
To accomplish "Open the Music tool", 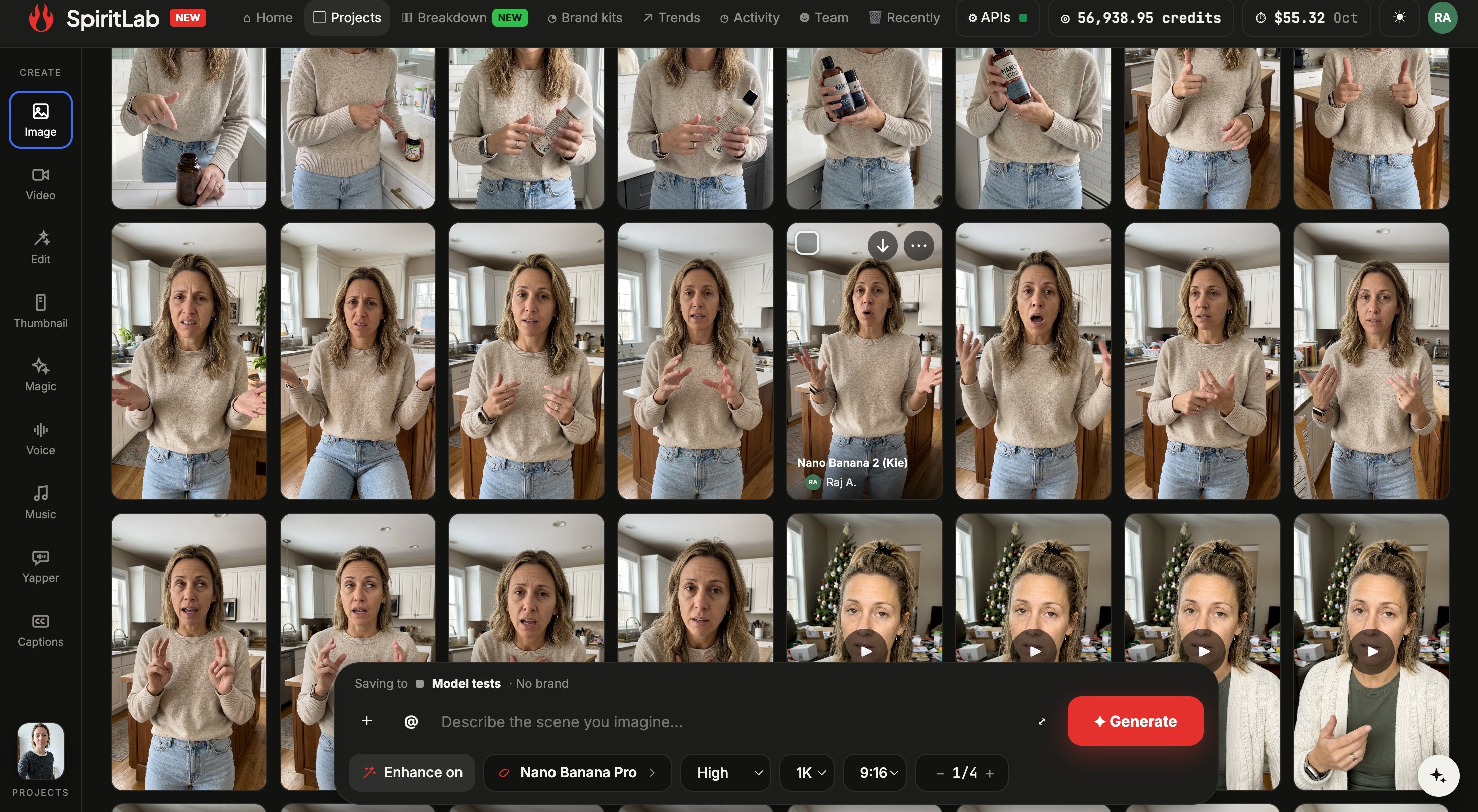I will click(40, 502).
